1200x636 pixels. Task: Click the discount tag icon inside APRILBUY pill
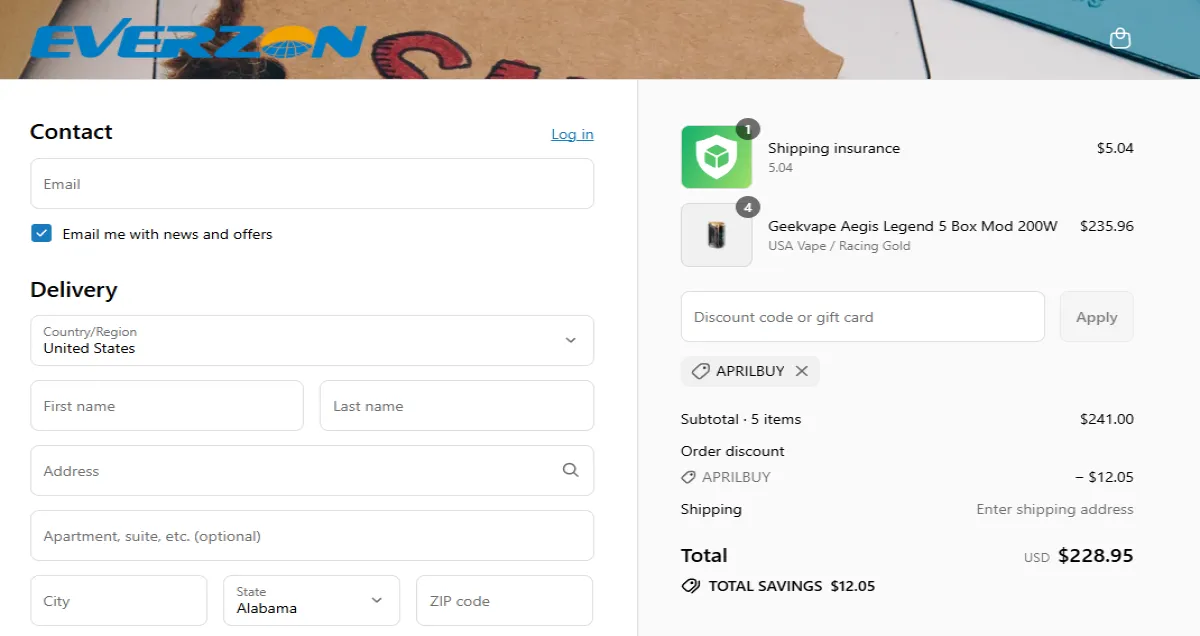pos(699,371)
